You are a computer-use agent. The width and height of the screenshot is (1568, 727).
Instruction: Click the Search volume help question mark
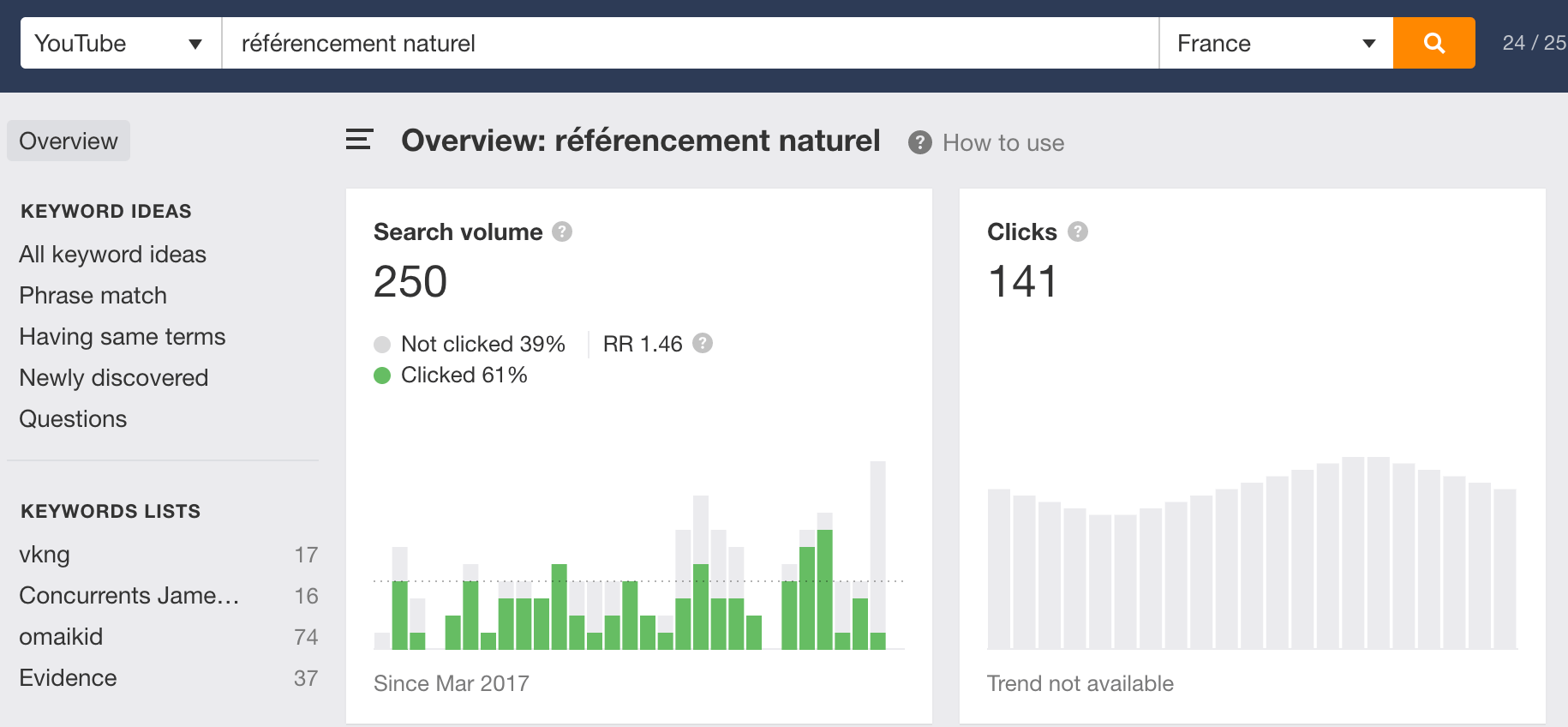(x=562, y=231)
